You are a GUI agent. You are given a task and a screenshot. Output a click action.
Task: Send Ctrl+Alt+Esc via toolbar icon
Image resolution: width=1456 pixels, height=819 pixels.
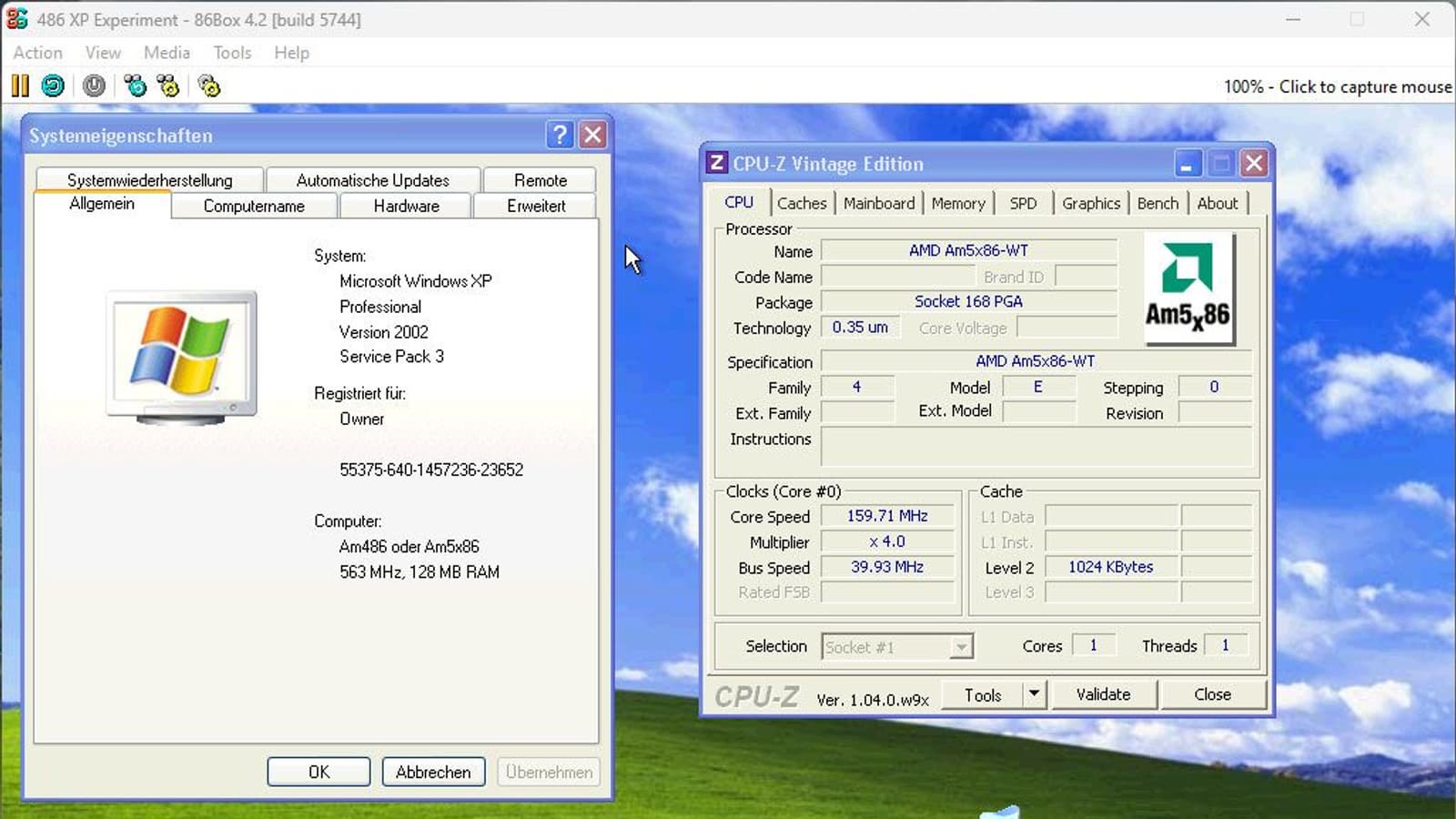[168, 86]
